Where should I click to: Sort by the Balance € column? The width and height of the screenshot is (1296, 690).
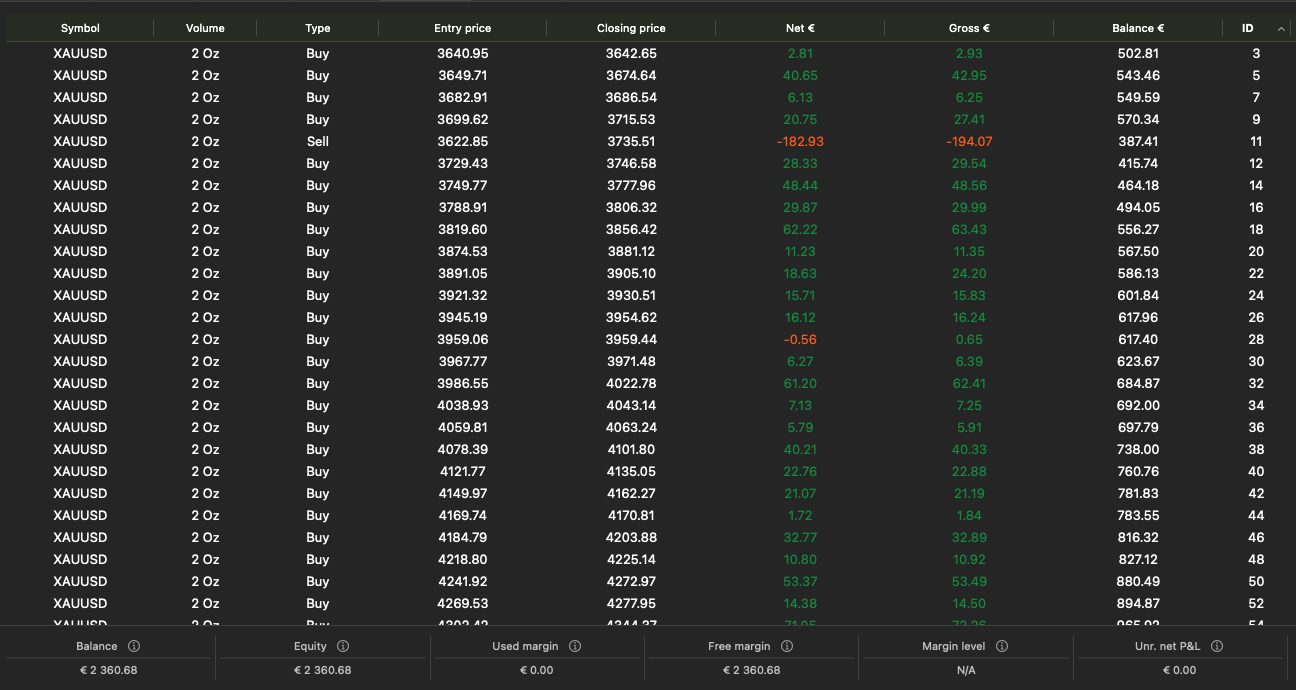click(1138, 28)
